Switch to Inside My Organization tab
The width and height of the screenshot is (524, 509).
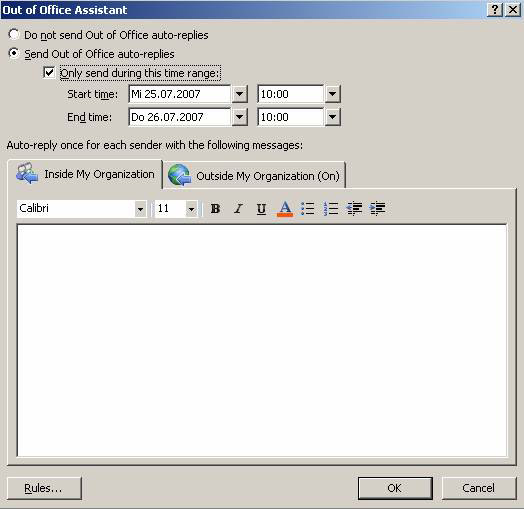point(86,174)
